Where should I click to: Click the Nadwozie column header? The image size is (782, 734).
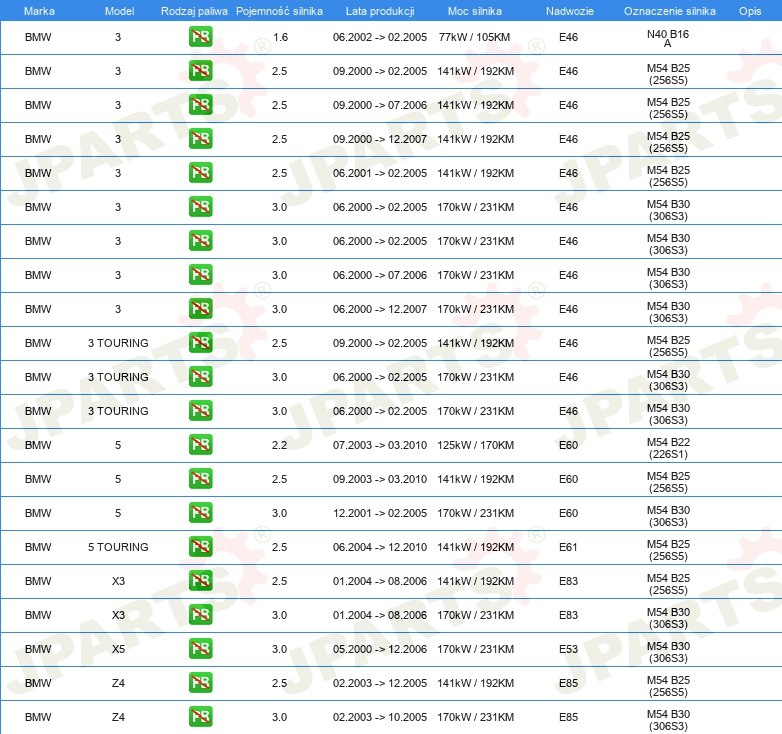pos(570,11)
